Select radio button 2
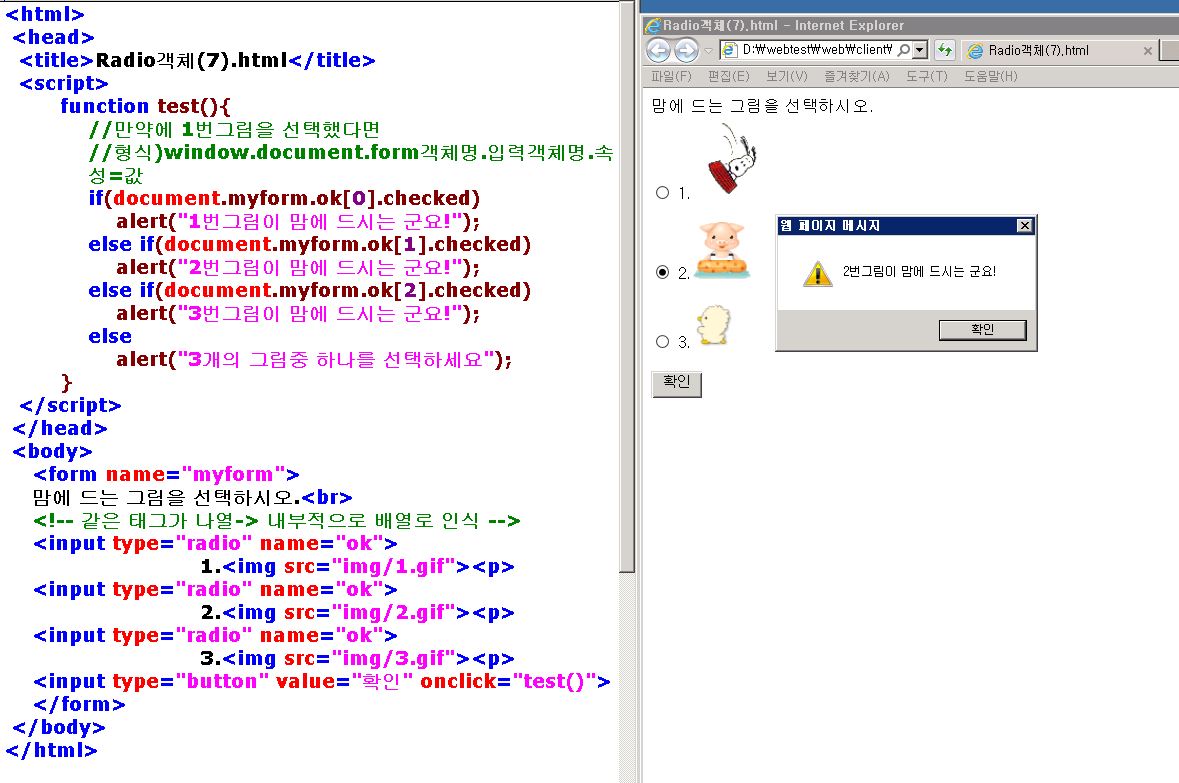1179x783 pixels. [662, 272]
